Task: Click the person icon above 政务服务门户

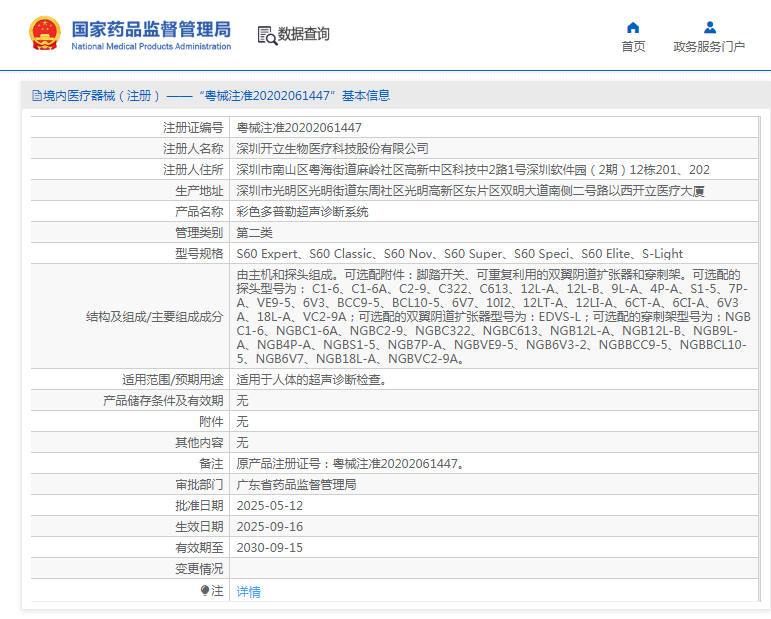Action: pyautogui.click(x=709, y=27)
